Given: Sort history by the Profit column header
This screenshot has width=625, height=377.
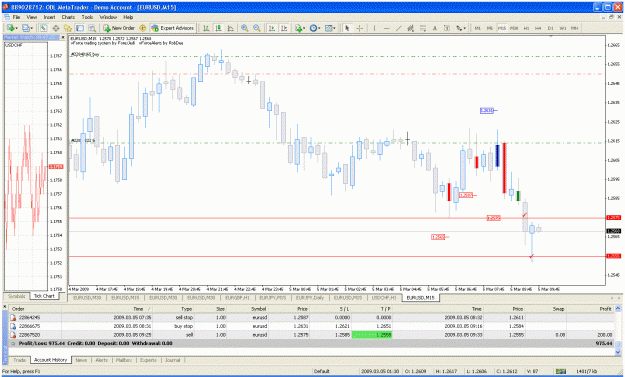Looking at the screenshot, I should [x=605, y=309].
